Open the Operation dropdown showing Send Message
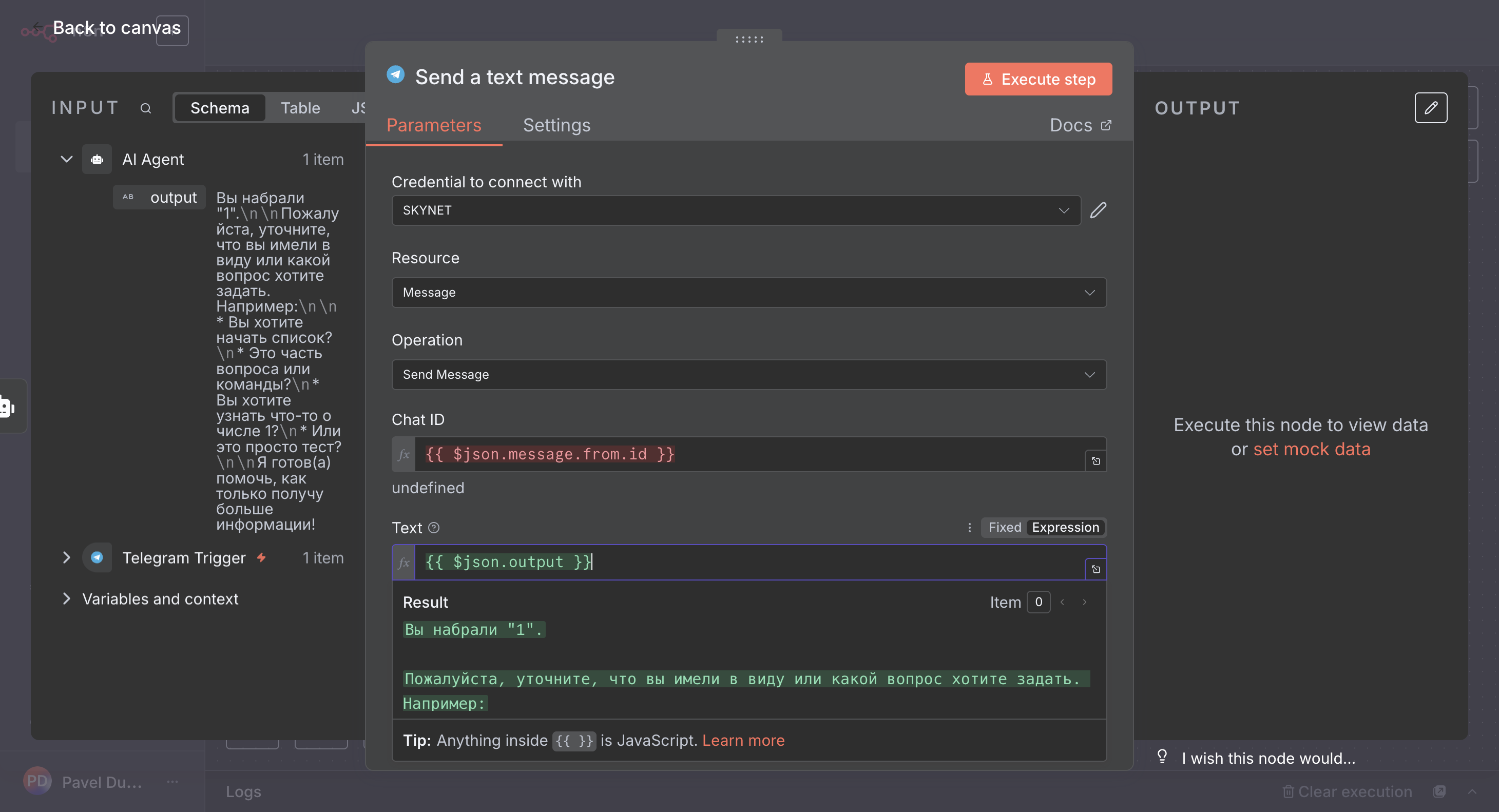 point(748,375)
